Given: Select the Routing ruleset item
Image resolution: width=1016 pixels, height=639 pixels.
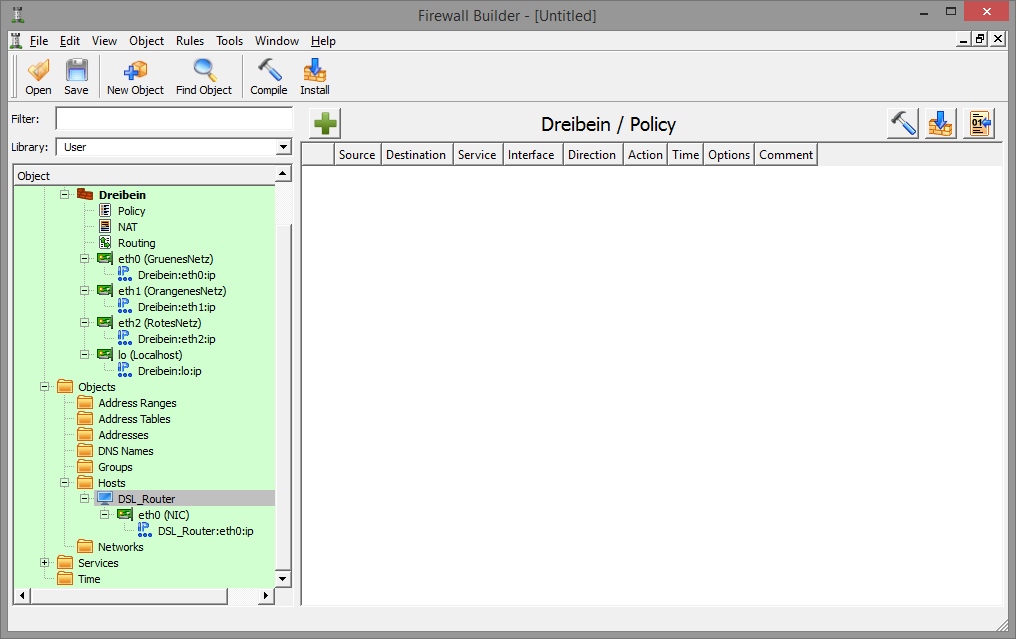Looking at the screenshot, I should [136, 243].
